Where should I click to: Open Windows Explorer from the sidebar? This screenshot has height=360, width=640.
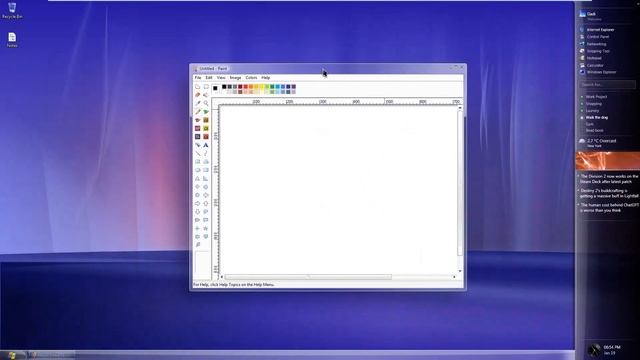point(598,72)
